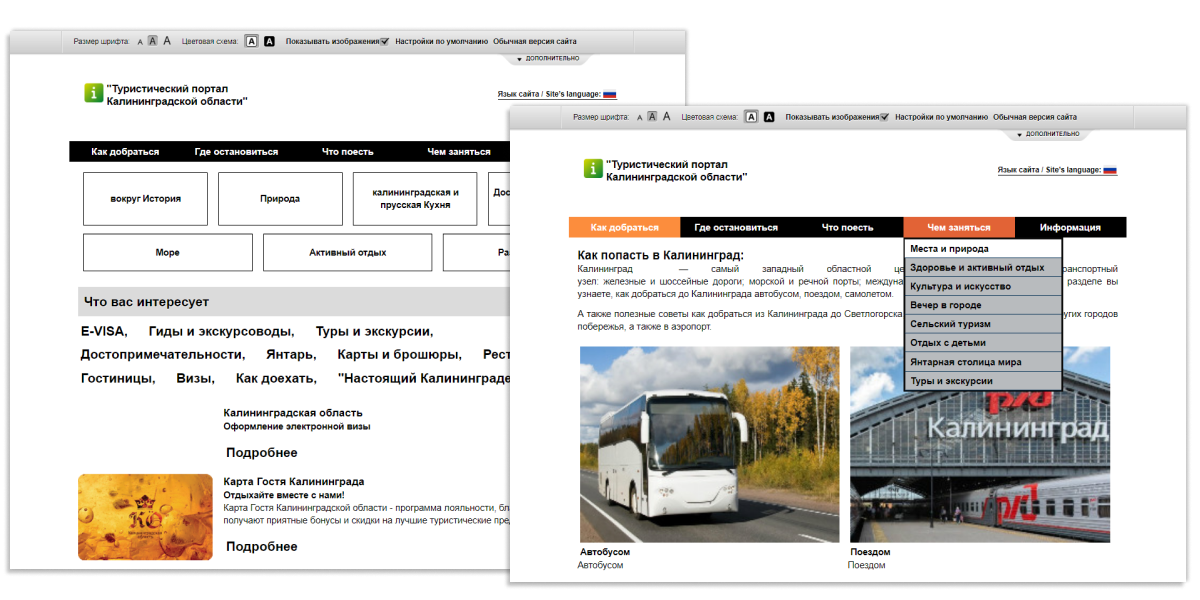Screen dimensions: 1200x600
Task: Open 'Информация' menu in front window
Action: click(x=1070, y=227)
